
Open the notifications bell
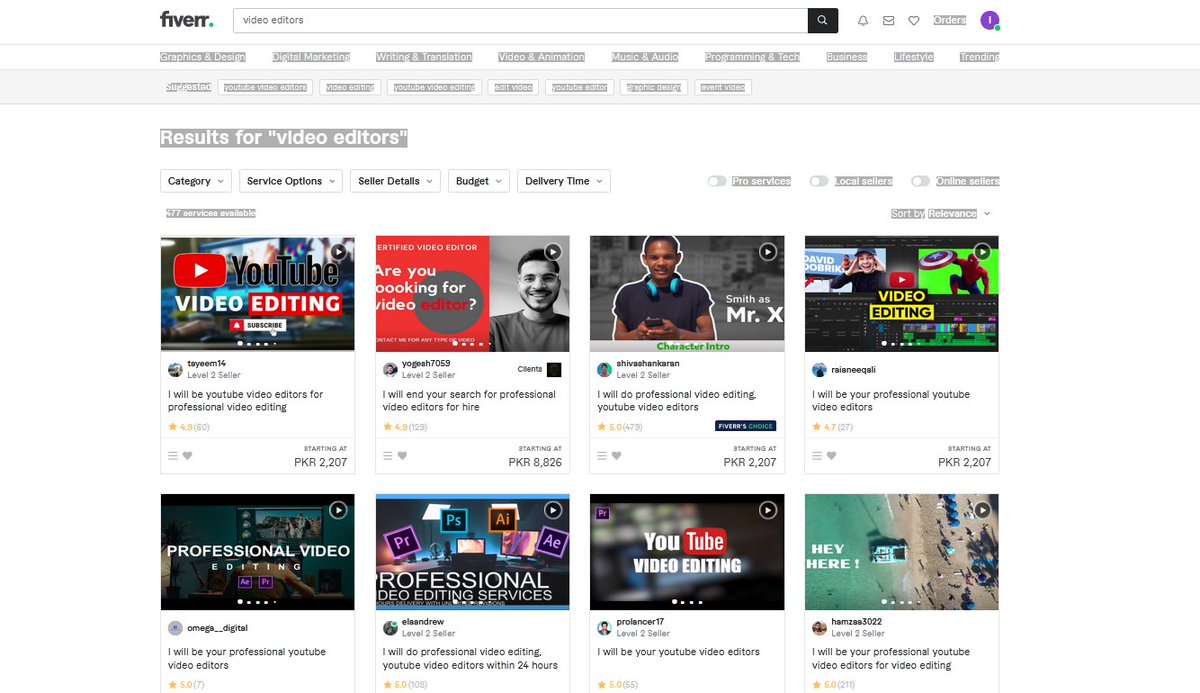point(863,20)
